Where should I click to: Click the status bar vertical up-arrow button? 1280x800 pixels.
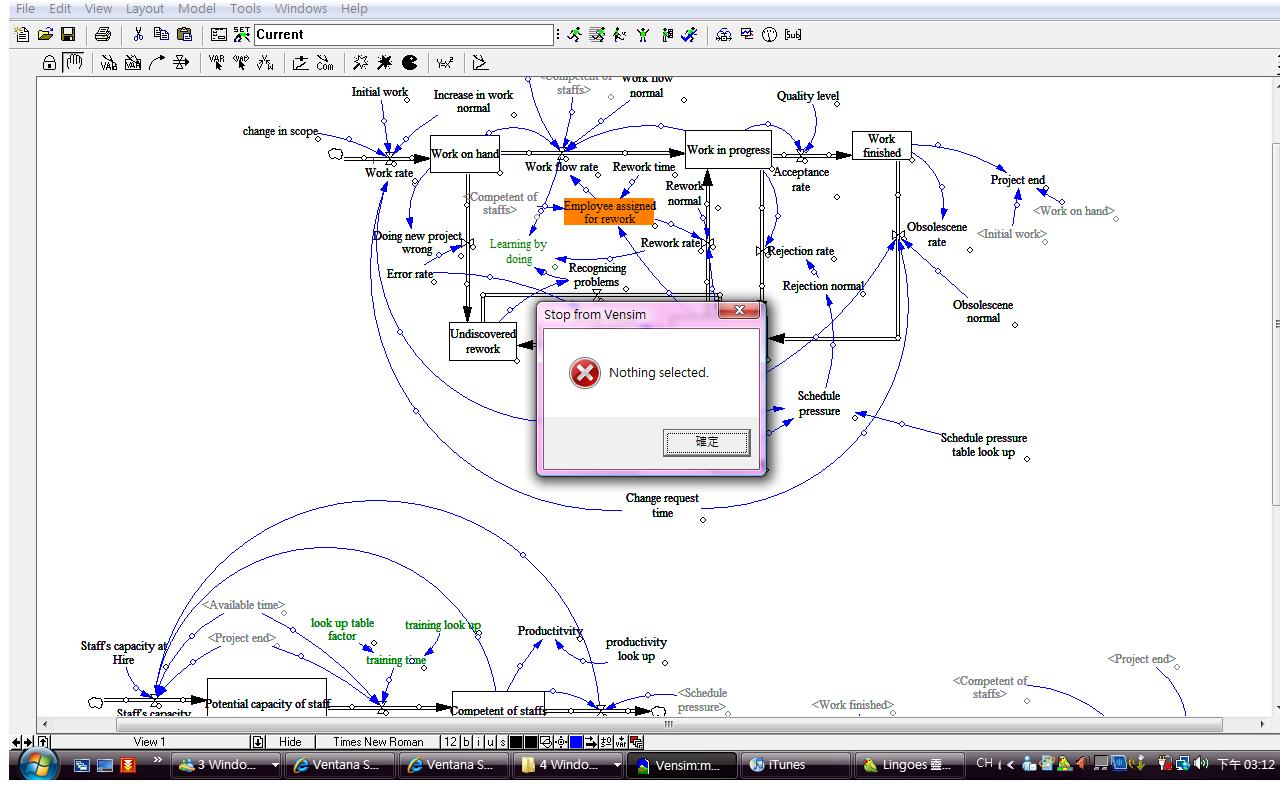click(x=43, y=742)
